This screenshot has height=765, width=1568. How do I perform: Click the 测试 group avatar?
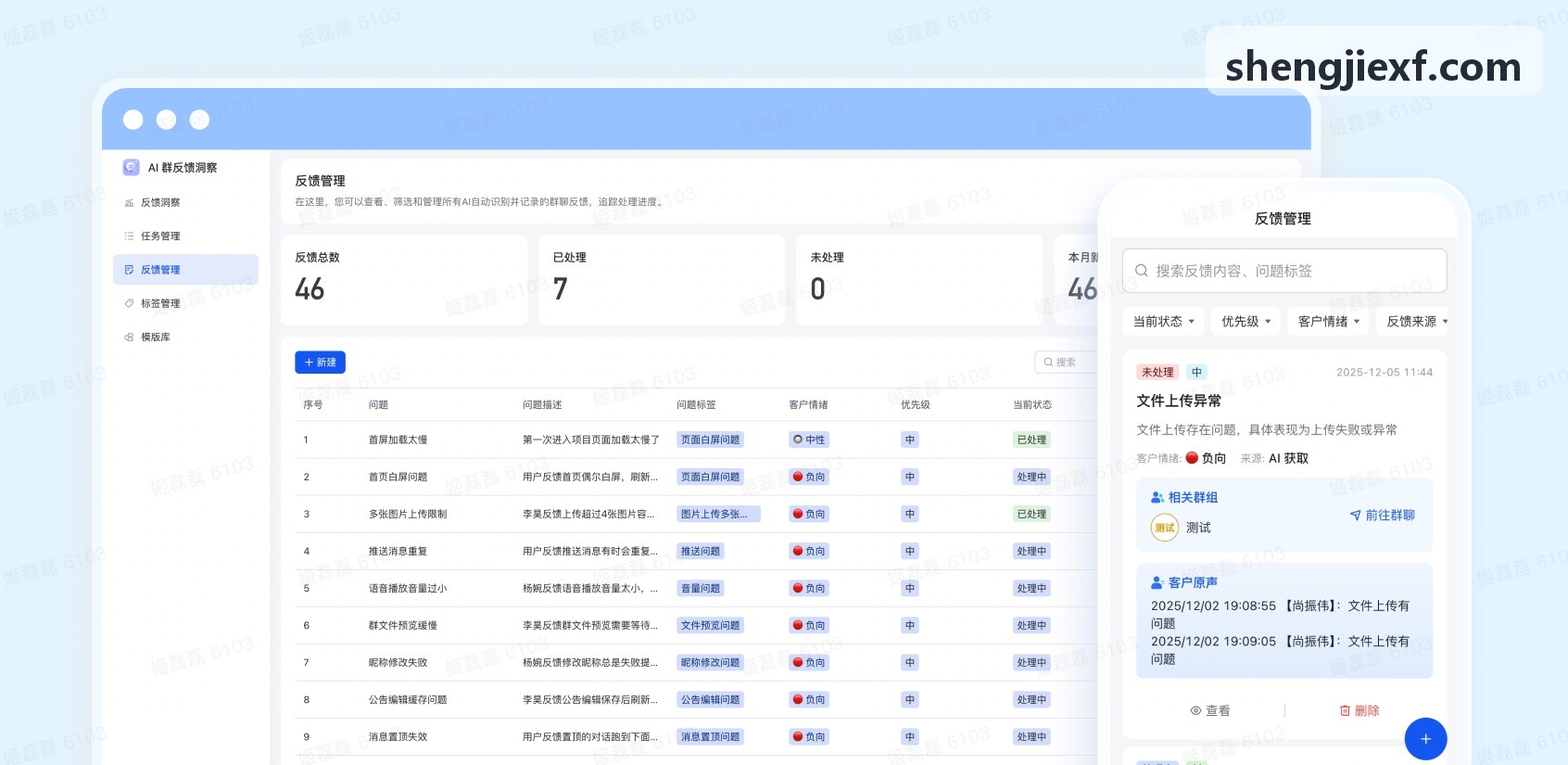click(1165, 528)
